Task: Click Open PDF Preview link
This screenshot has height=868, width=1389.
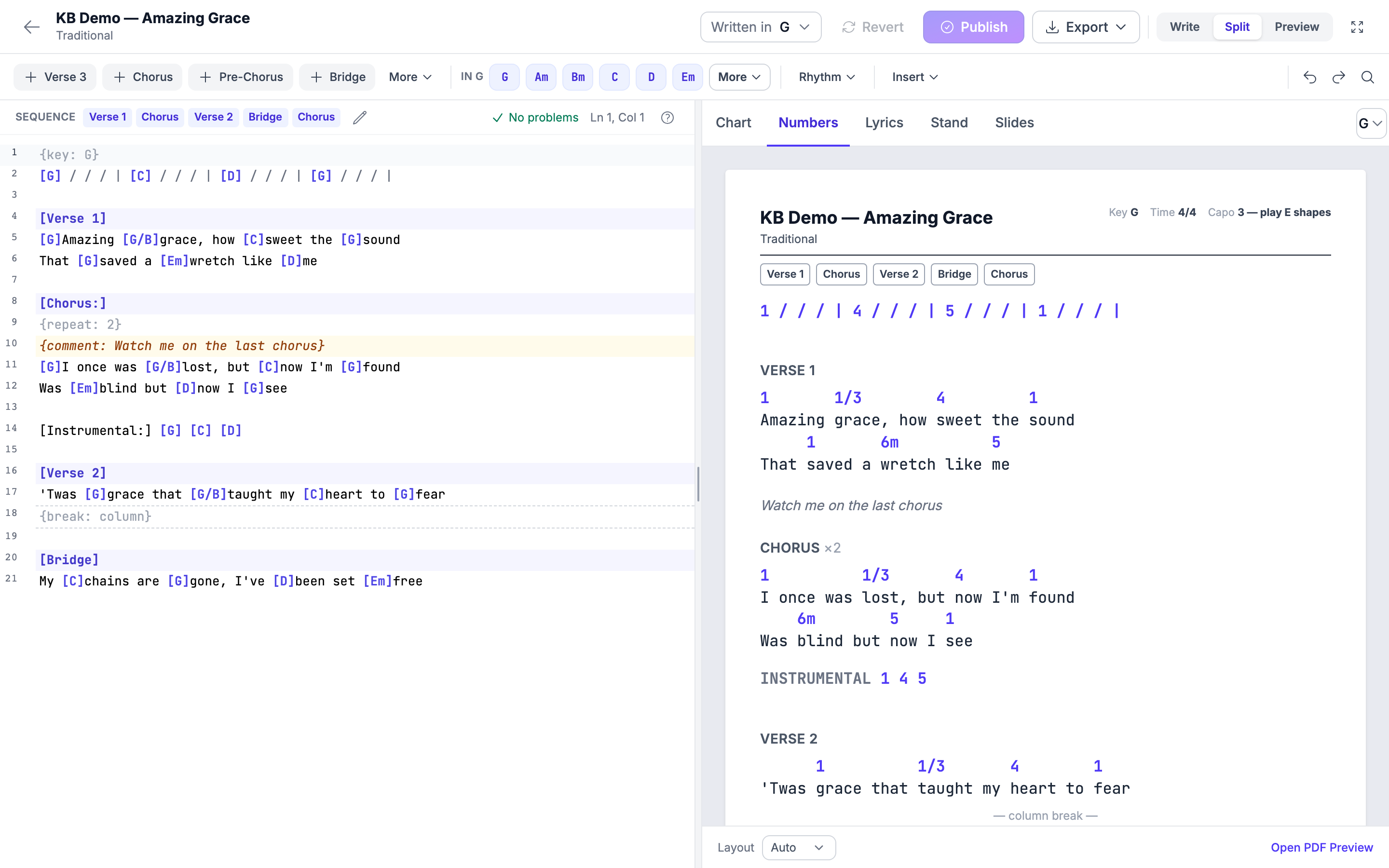Action: [1321, 847]
